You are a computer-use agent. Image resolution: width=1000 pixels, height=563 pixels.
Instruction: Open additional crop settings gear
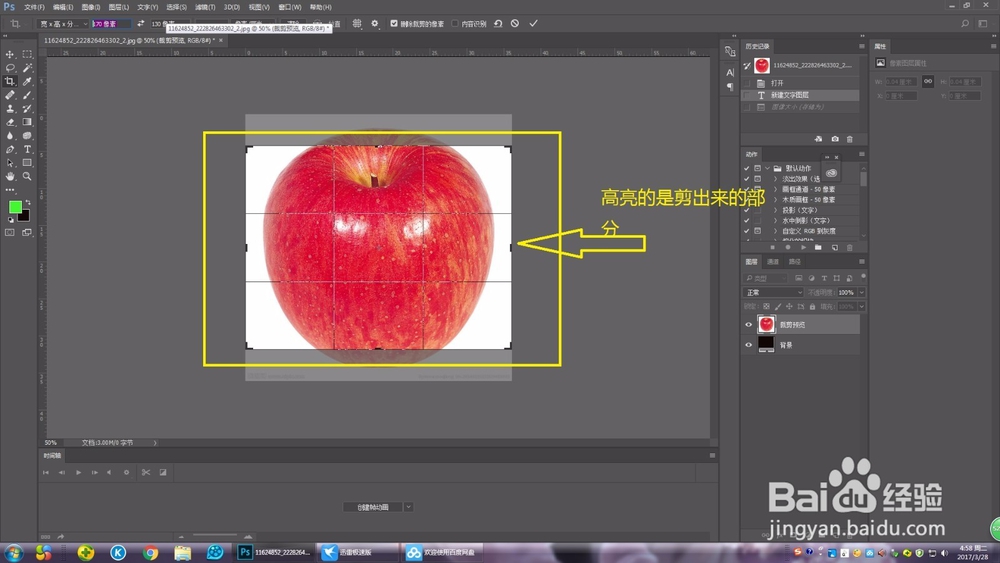click(375, 24)
